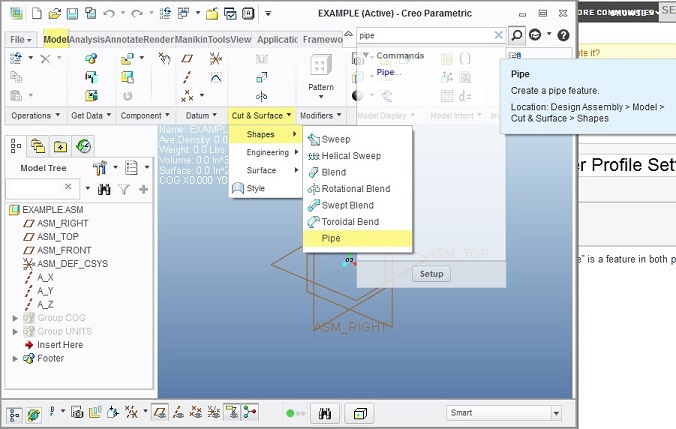
Task: Click the Setup button in the search panel
Action: point(432,274)
